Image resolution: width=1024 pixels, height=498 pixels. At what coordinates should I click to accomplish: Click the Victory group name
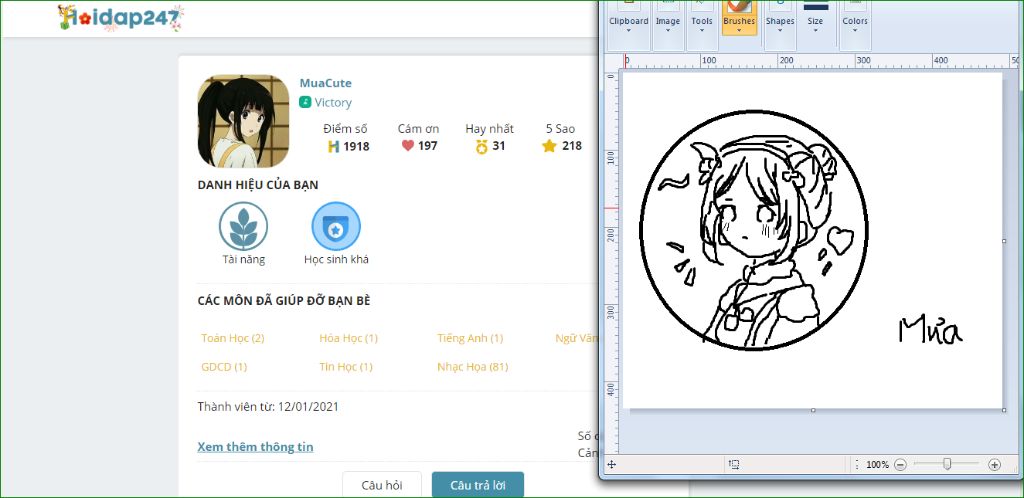[333, 102]
